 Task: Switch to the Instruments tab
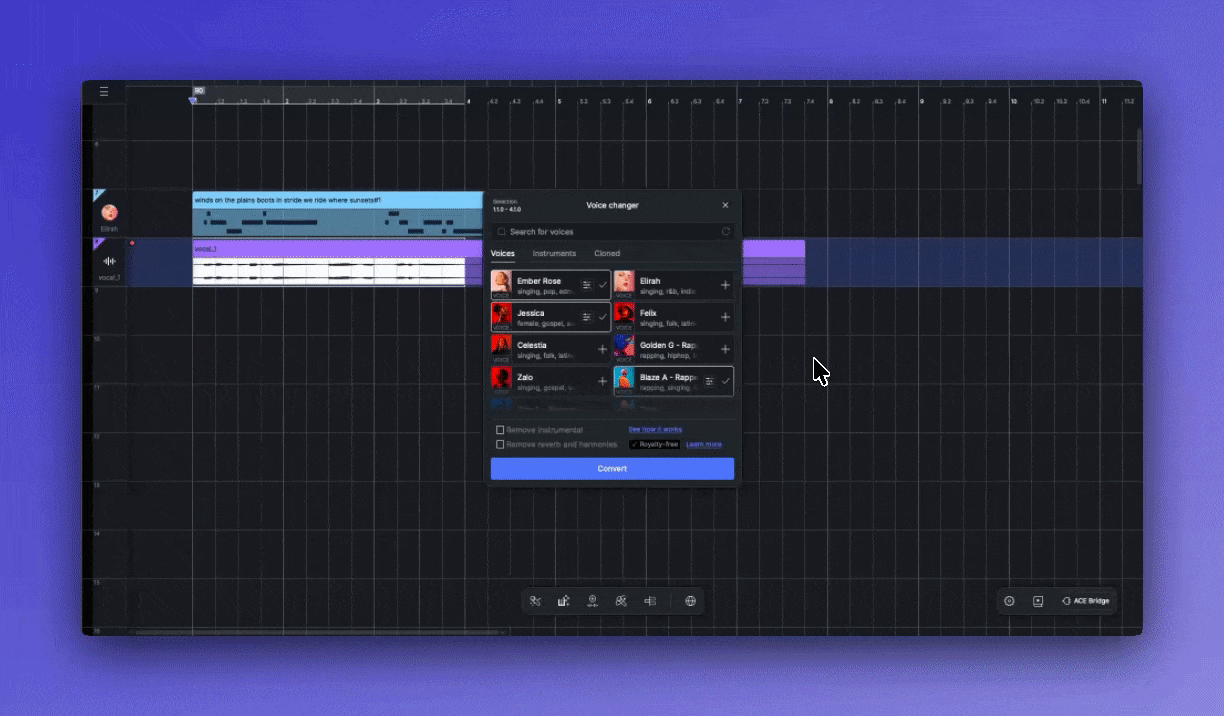pyautogui.click(x=554, y=254)
